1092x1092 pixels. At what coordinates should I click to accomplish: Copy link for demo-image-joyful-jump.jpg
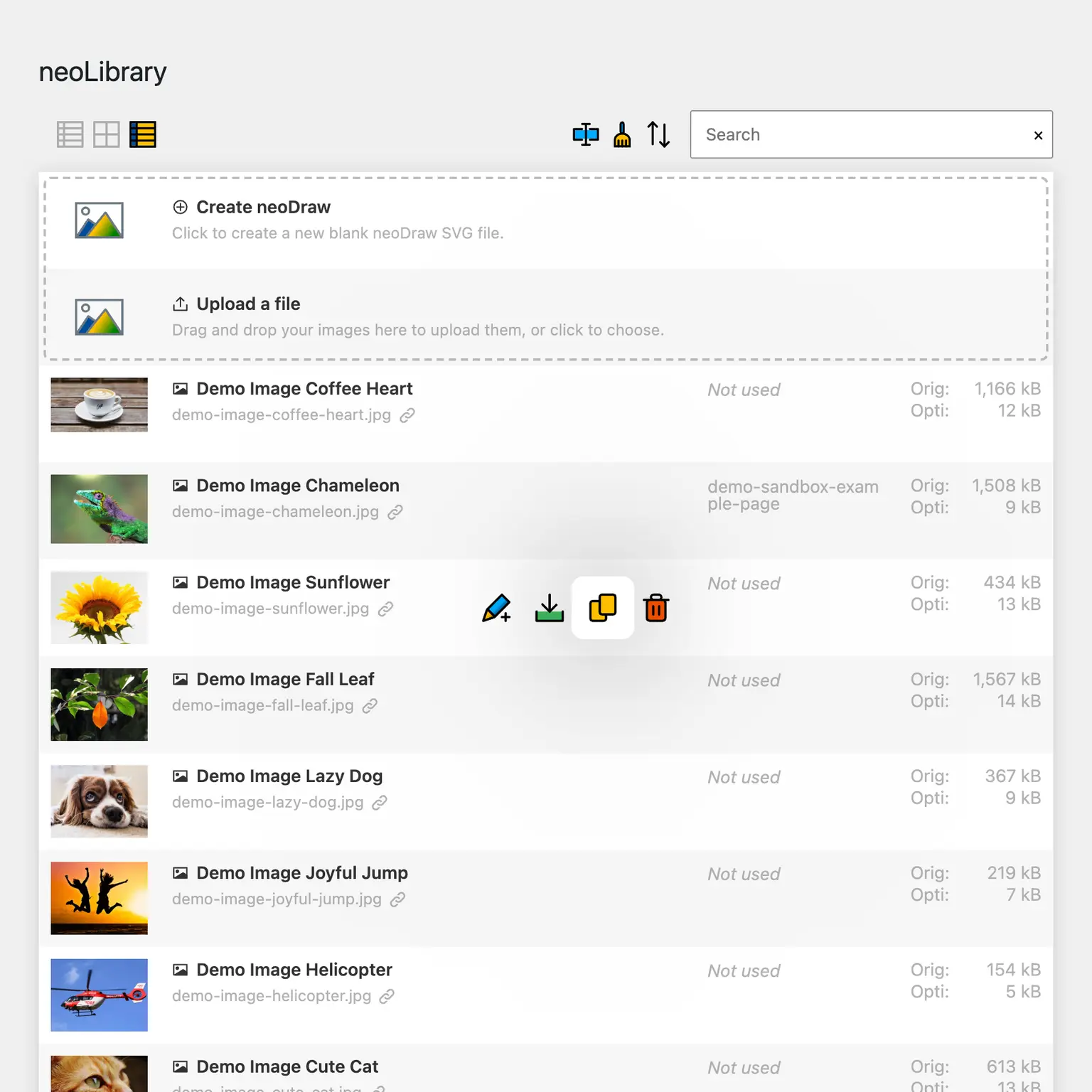point(398,899)
